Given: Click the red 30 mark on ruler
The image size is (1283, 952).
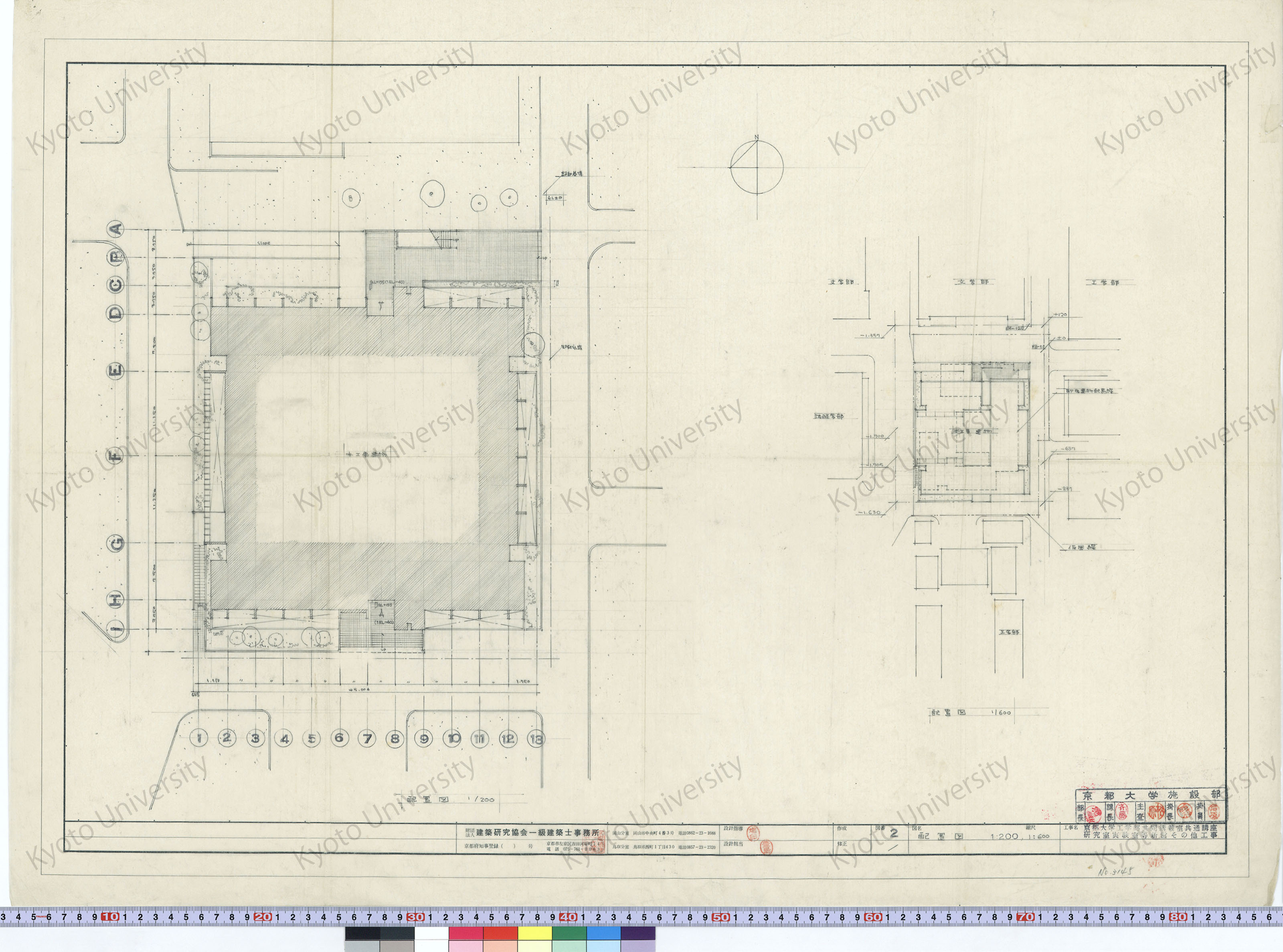Looking at the screenshot, I should point(415,917).
